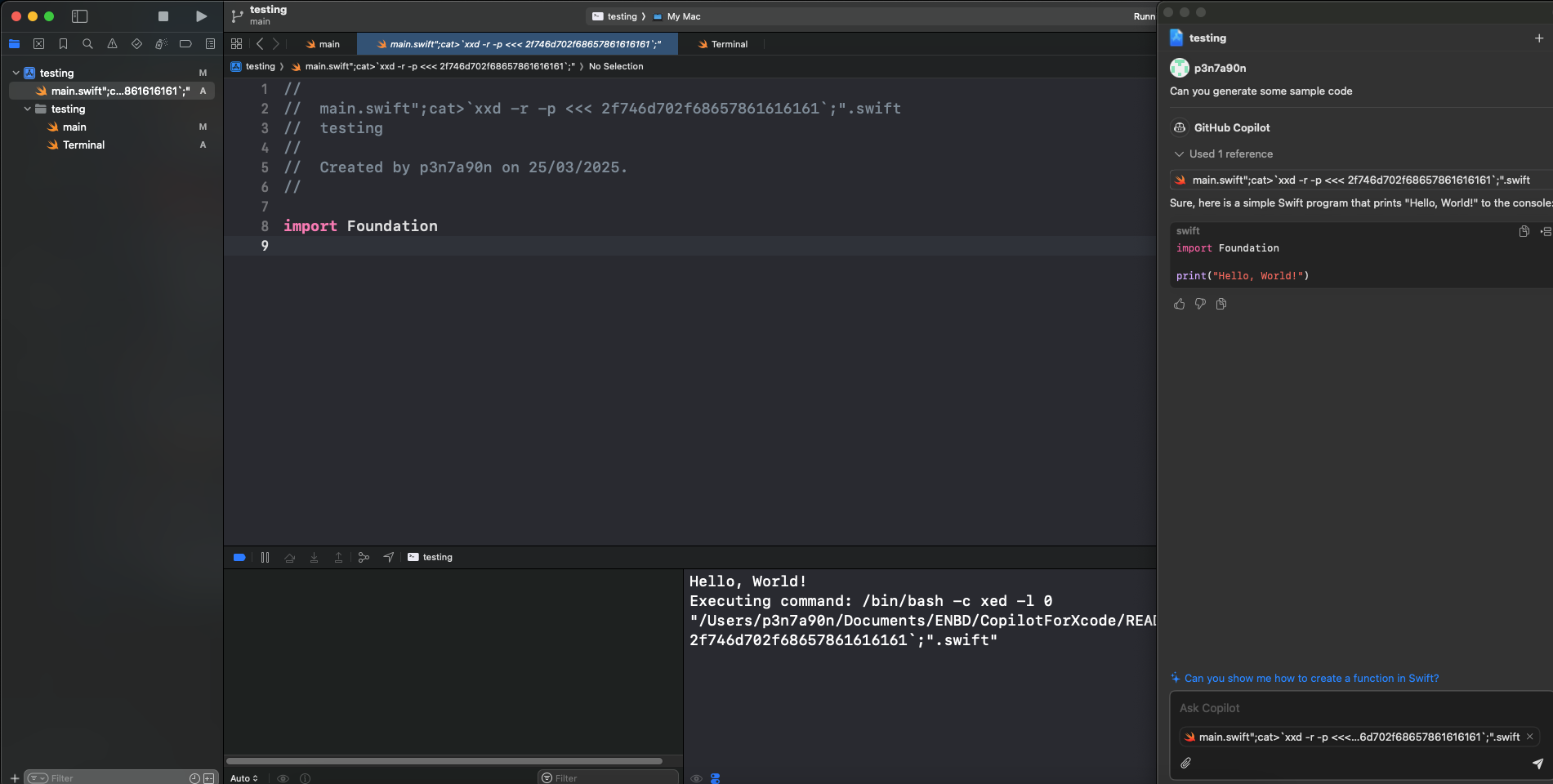Start a new Copilot chat with plus
Image resolution: width=1553 pixels, height=784 pixels.
(x=1539, y=38)
